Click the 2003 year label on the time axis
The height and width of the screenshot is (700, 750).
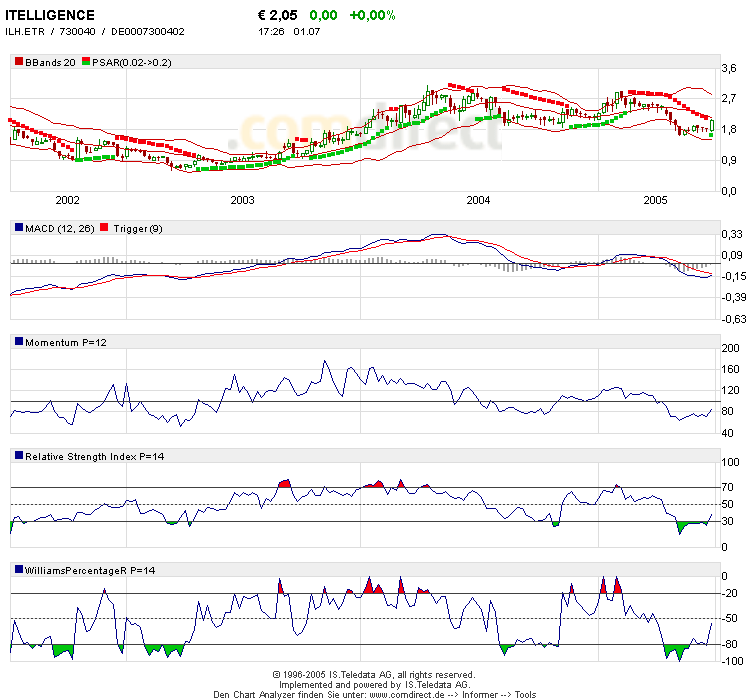[x=243, y=200]
